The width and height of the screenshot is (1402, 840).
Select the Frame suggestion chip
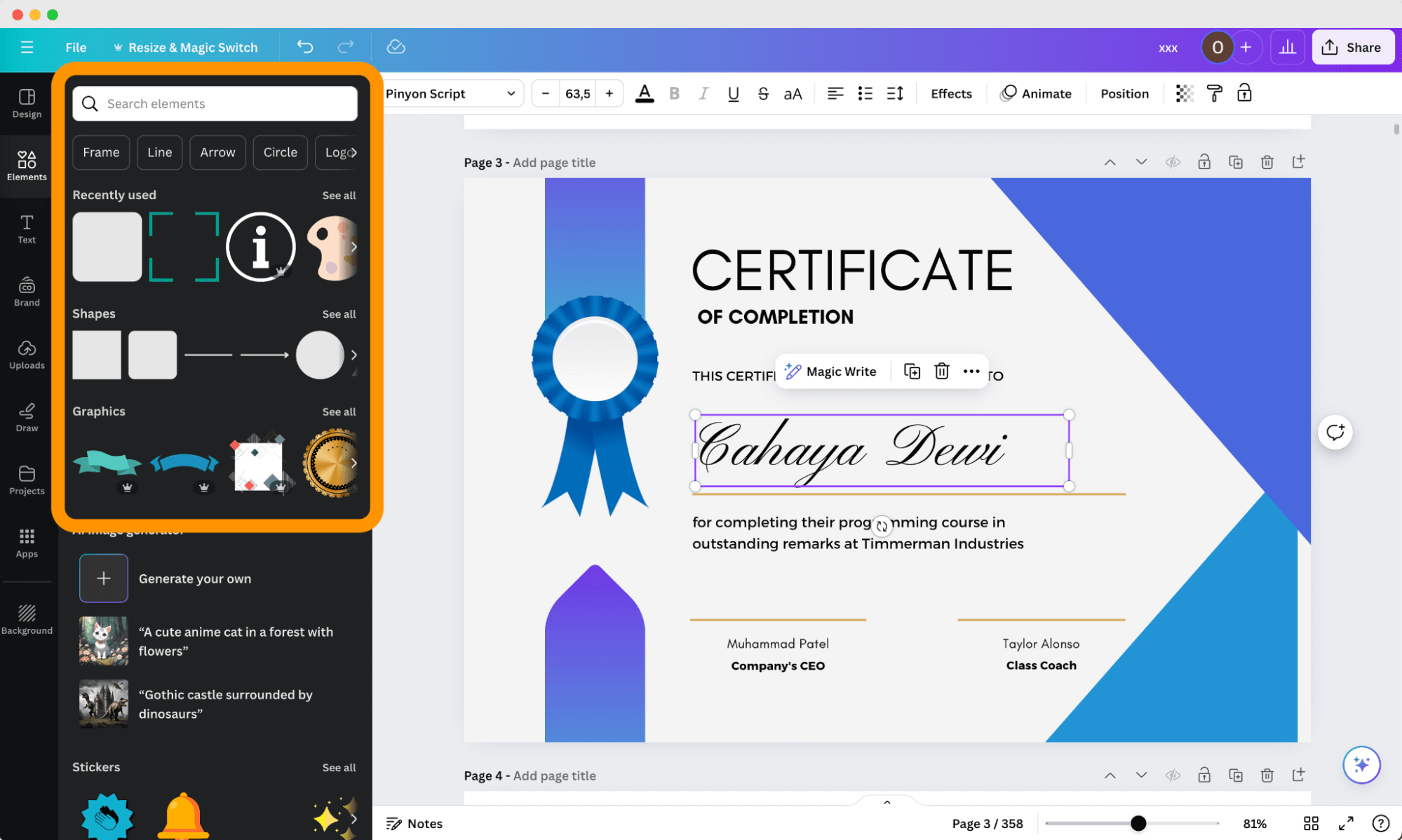click(x=101, y=152)
